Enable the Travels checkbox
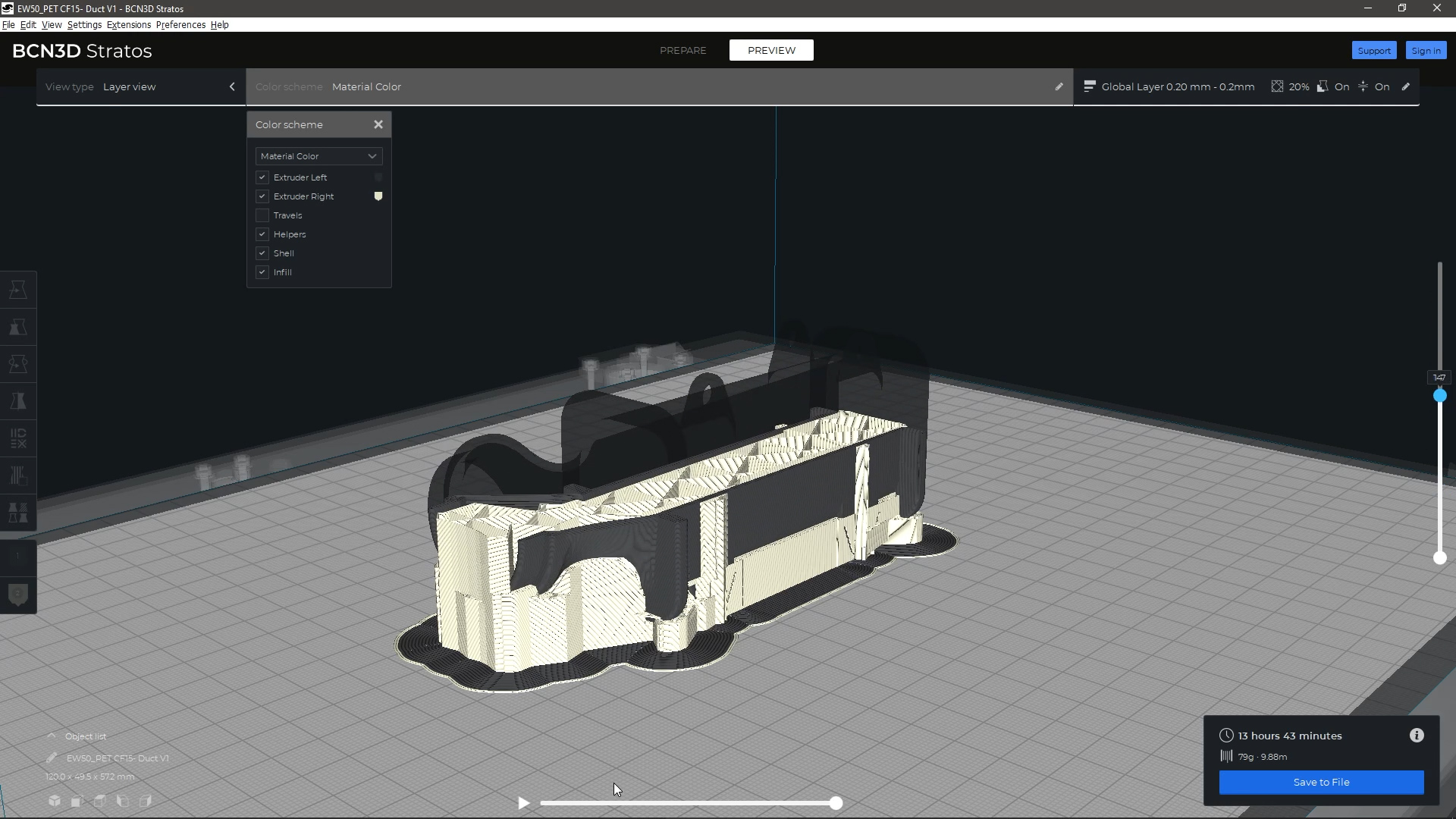 coord(262,215)
